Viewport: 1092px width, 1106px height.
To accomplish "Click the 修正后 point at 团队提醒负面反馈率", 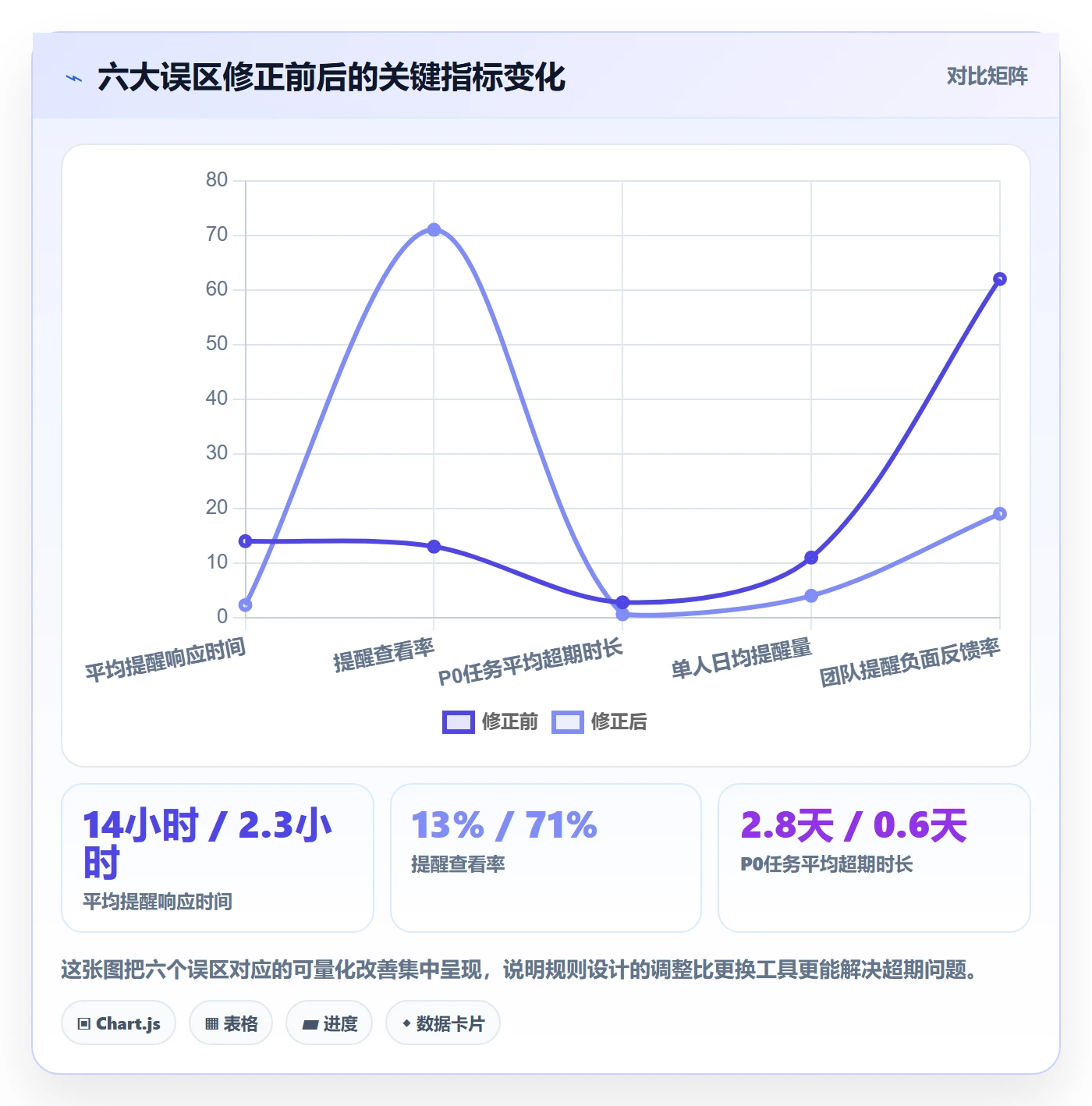I will [x=1000, y=514].
